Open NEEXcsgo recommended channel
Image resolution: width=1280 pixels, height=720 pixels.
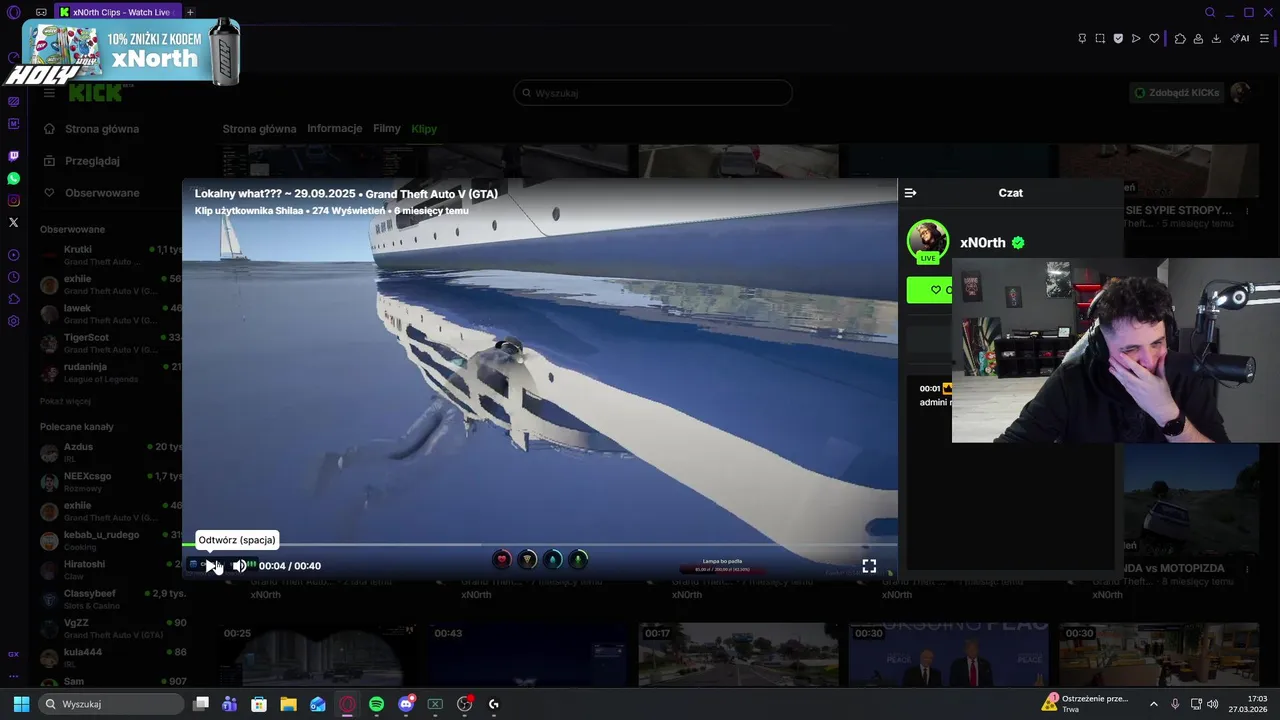coord(110,482)
